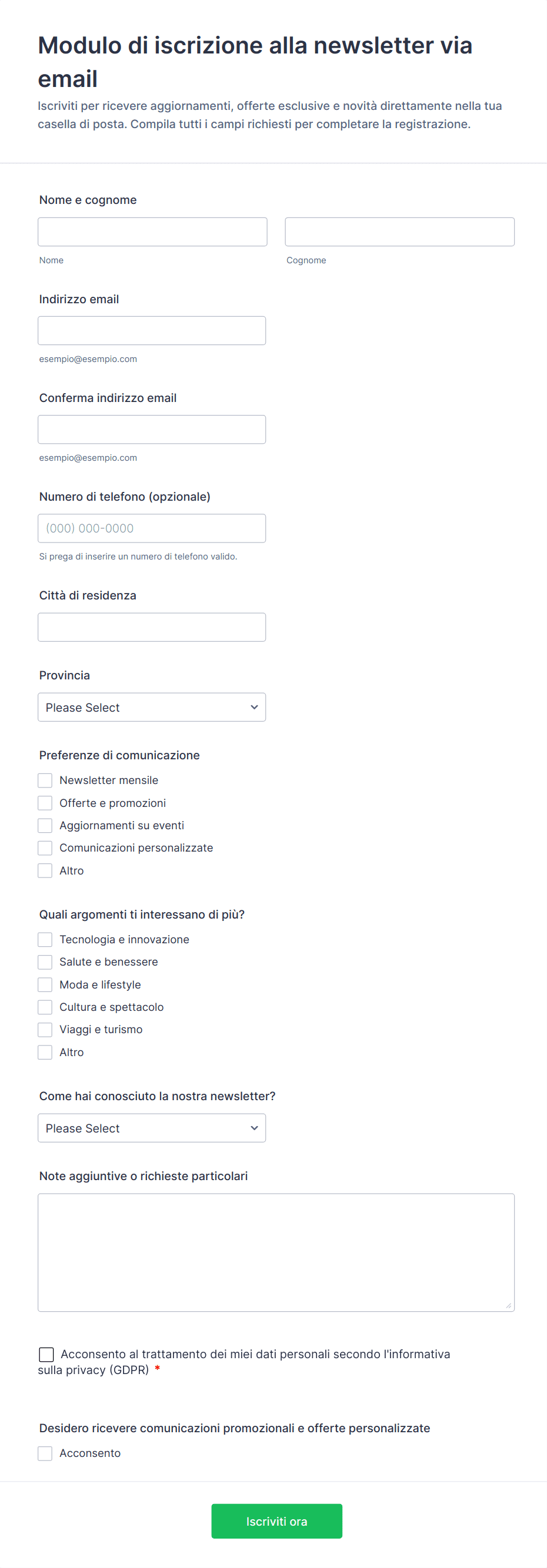Expand Come hai conosciuto newsletter dropdown

[152, 1128]
